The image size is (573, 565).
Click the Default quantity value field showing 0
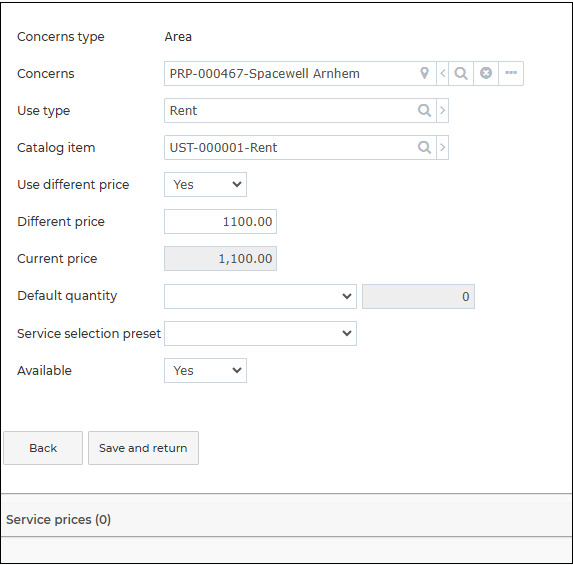pos(418,296)
